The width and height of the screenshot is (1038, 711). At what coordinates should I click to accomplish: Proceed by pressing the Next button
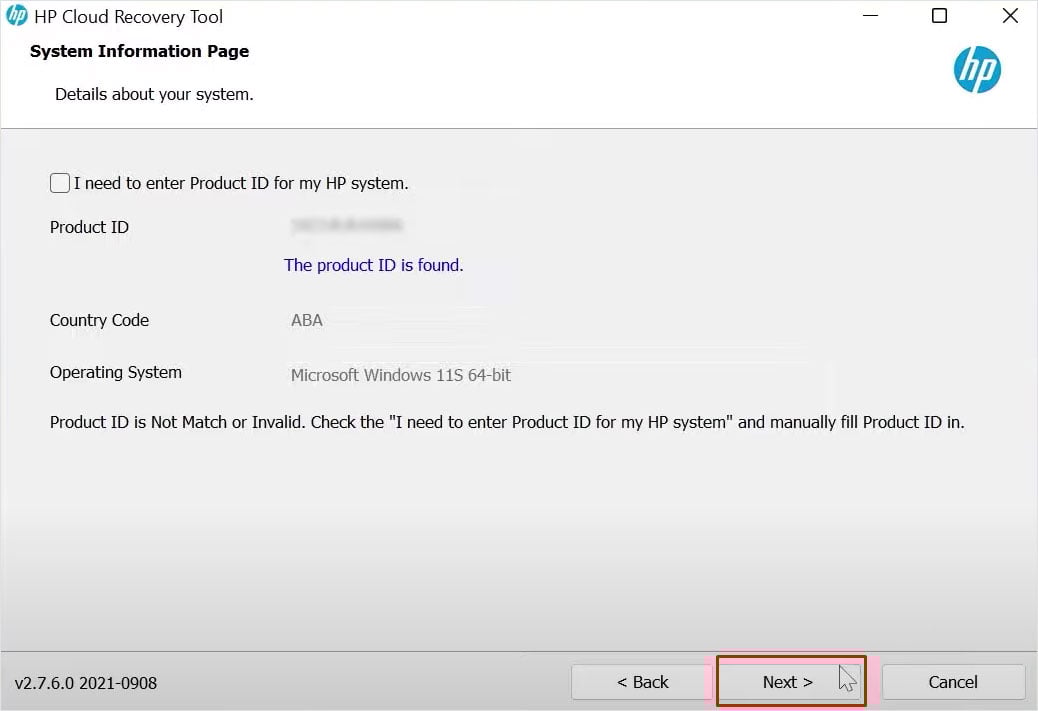tap(790, 682)
